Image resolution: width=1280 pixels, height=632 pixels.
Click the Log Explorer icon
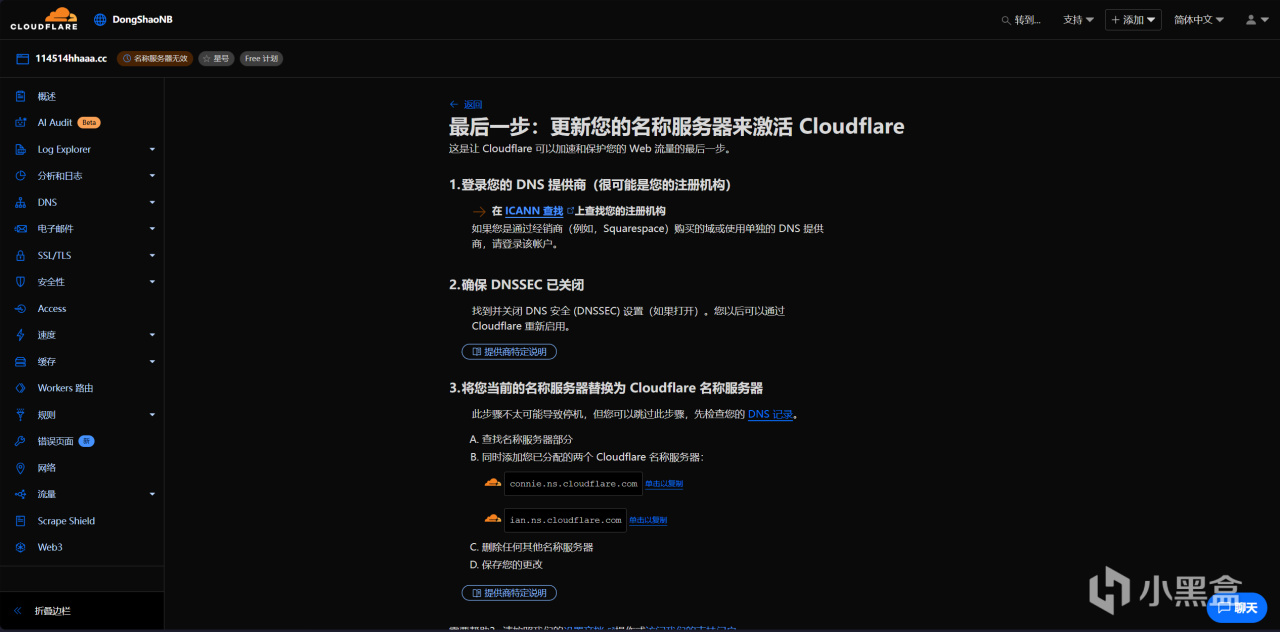[21, 149]
